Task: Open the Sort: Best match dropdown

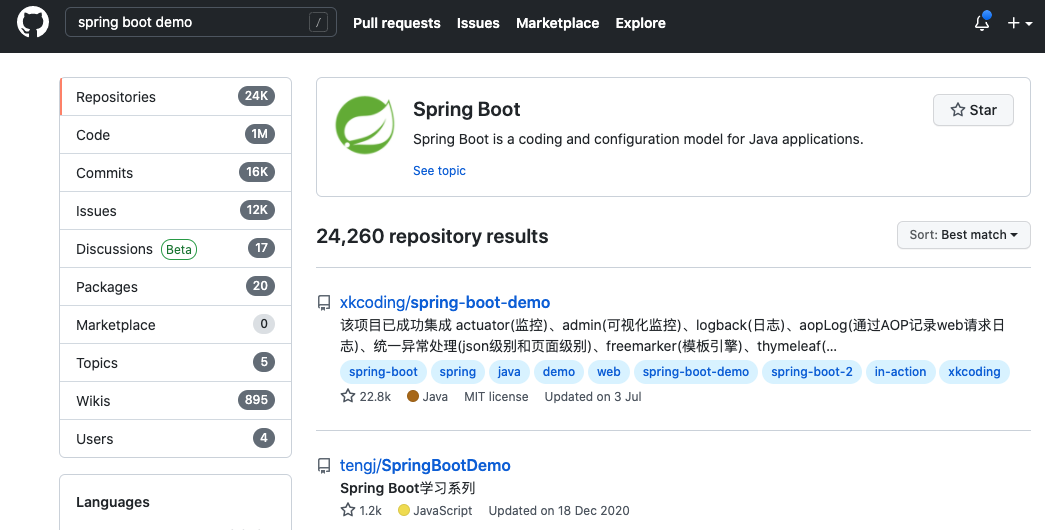Action: point(964,235)
